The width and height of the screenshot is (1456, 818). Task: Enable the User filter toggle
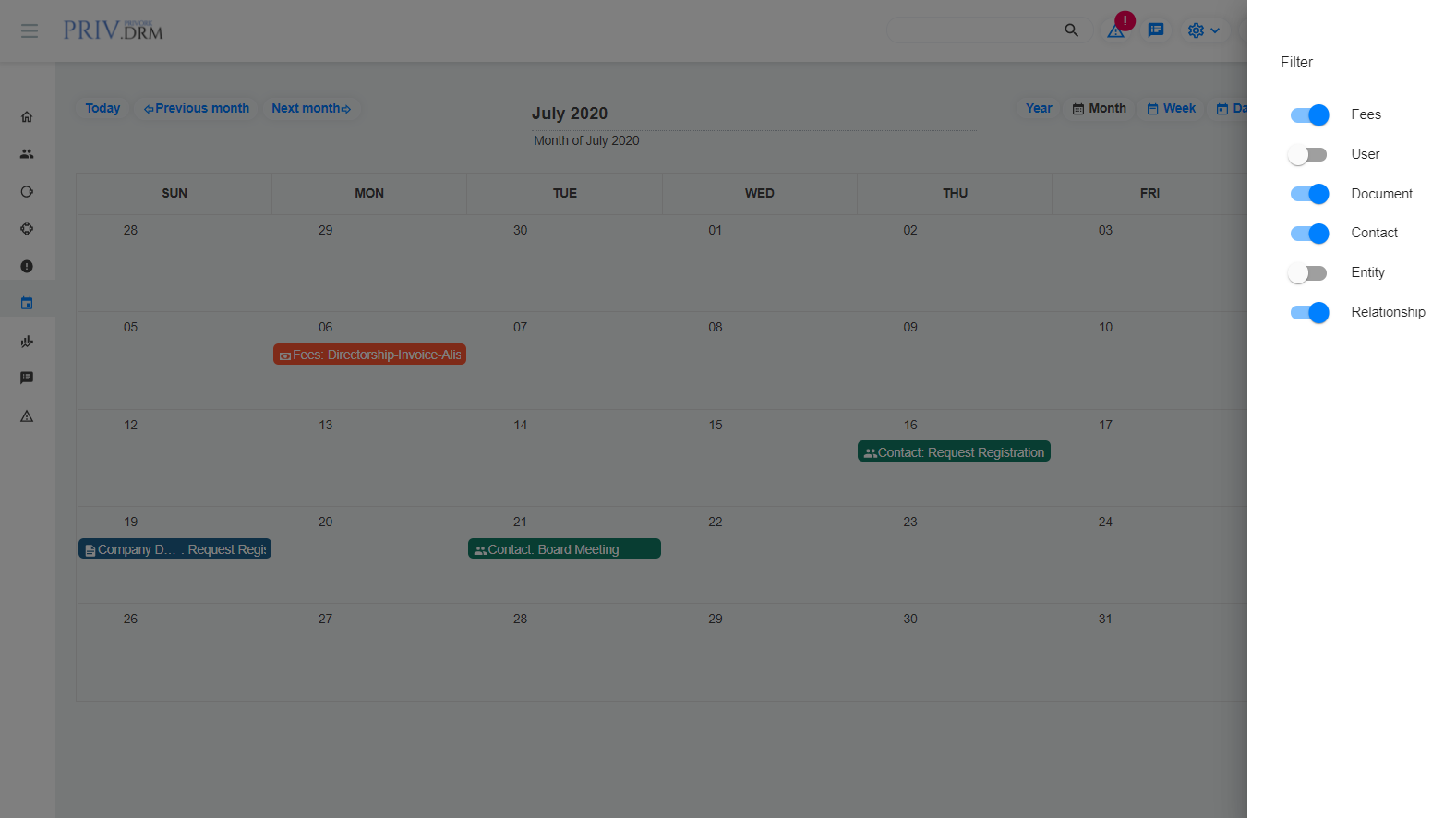(x=1308, y=155)
